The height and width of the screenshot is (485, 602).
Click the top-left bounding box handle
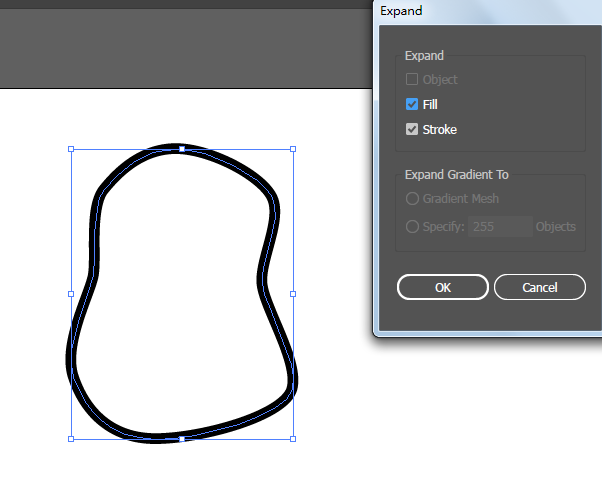click(71, 149)
